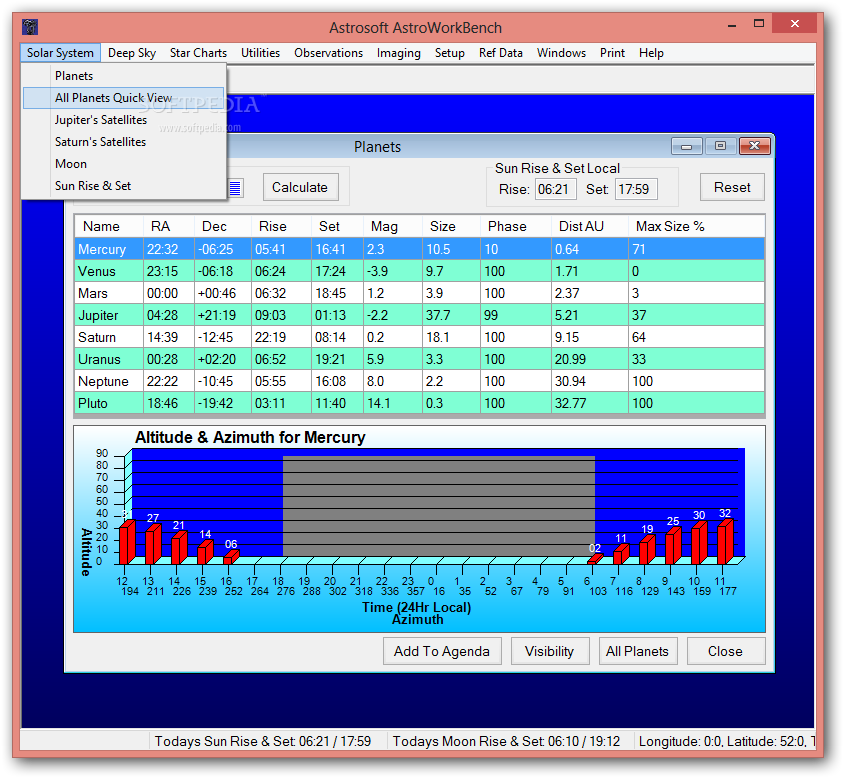Select the Saturn row in the table
This screenshot has height=778, width=844.
point(419,338)
